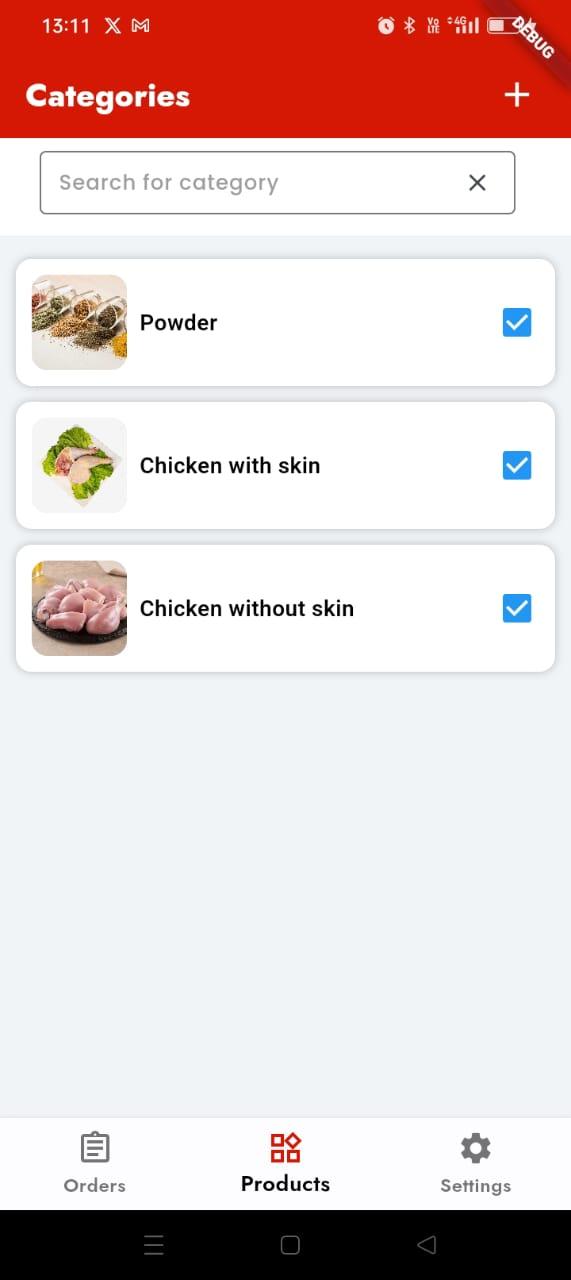571x1280 pixels.
Task: Select the Powder category name
Action: click(179, 322)
